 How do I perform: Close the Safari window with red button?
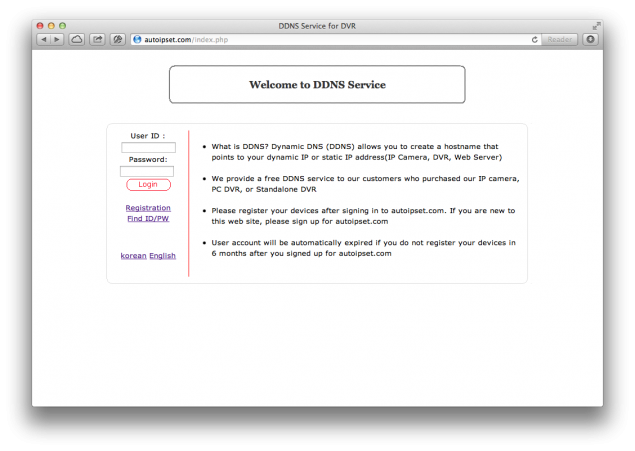pos(40,26)
